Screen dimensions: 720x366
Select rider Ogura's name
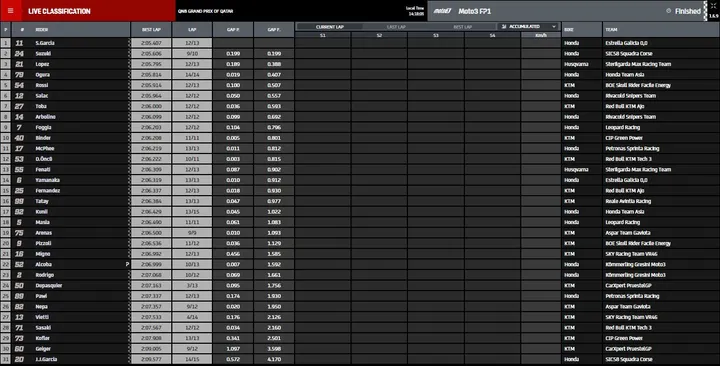(43, 74)
